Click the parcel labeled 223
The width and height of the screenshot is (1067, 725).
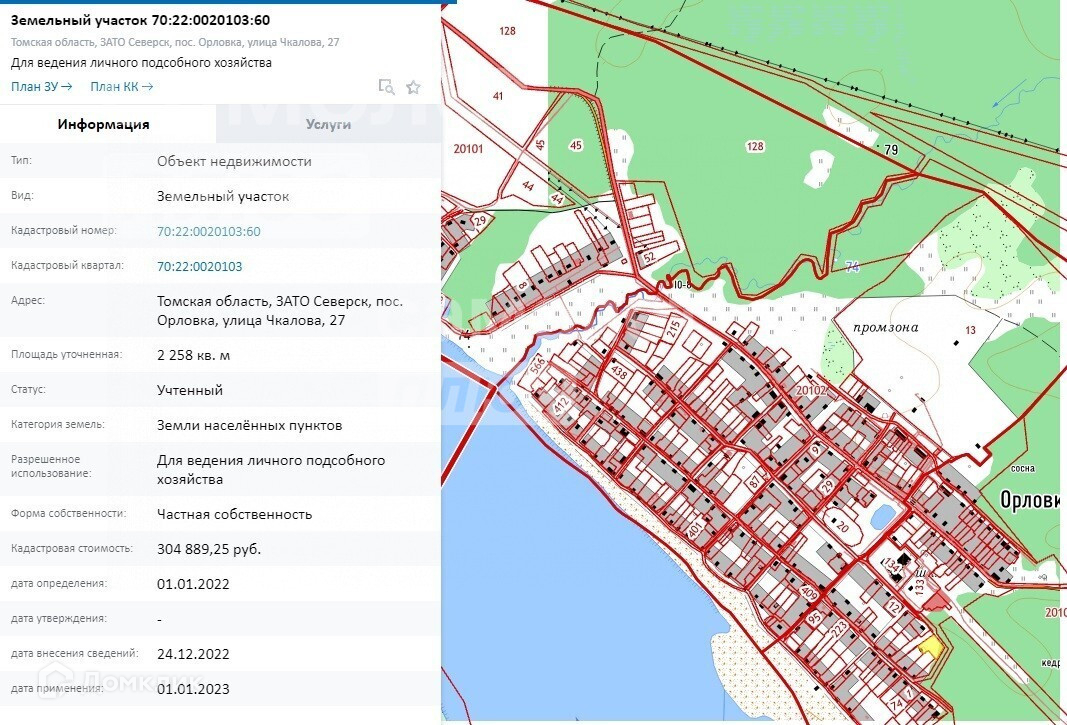(x=840, y=628)
